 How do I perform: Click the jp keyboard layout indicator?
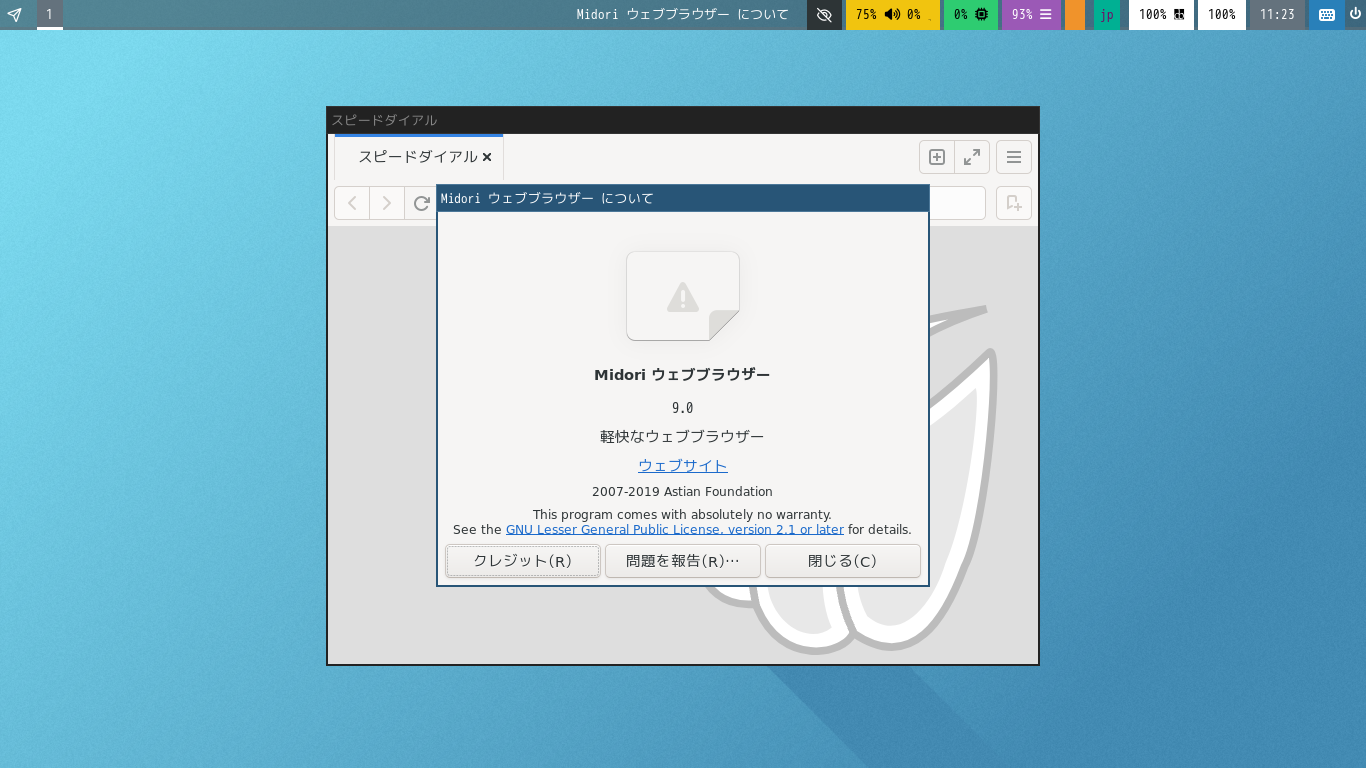pos(1107,15)
